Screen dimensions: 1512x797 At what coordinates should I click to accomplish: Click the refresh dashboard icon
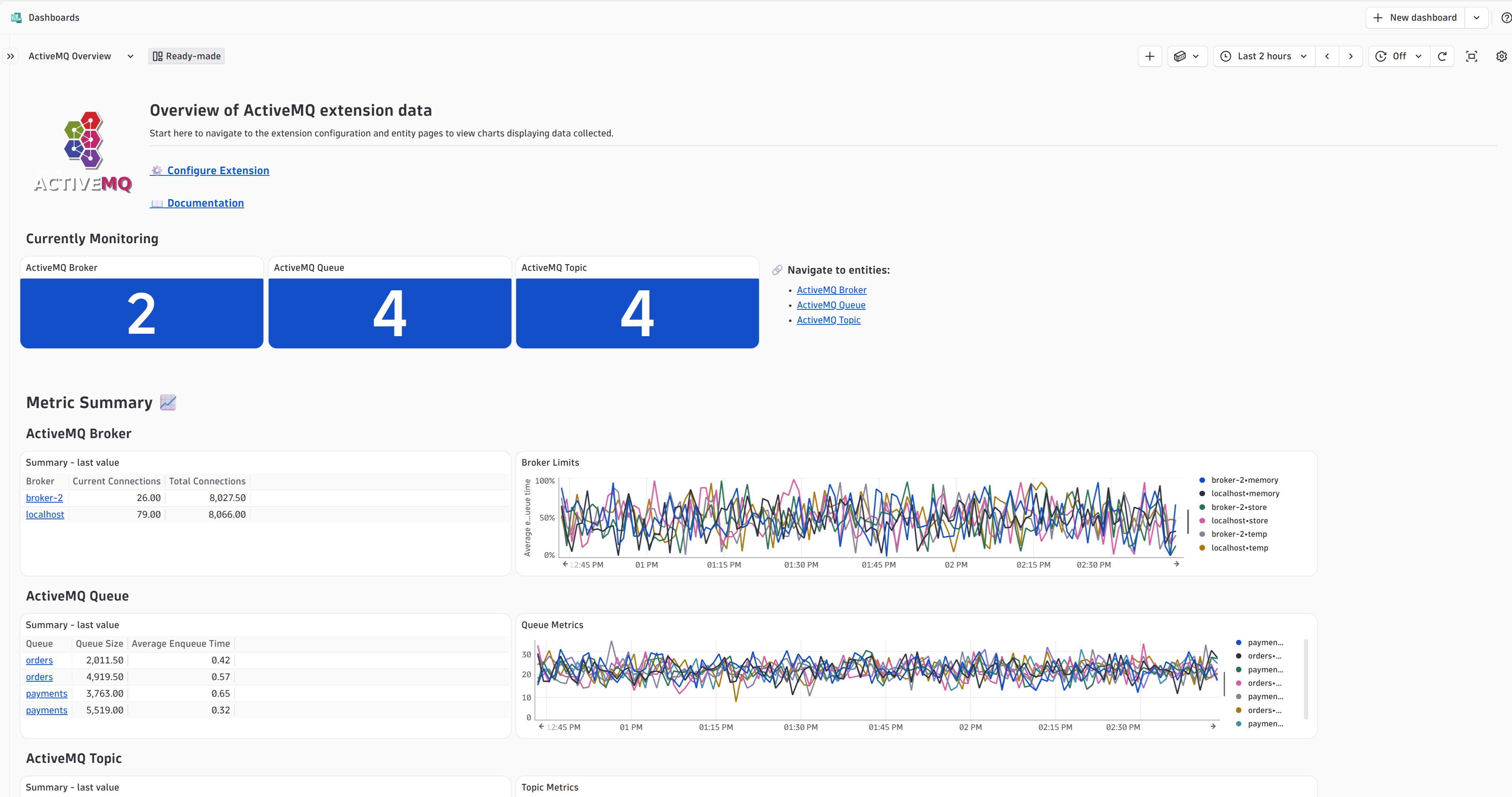(1441, 56)
